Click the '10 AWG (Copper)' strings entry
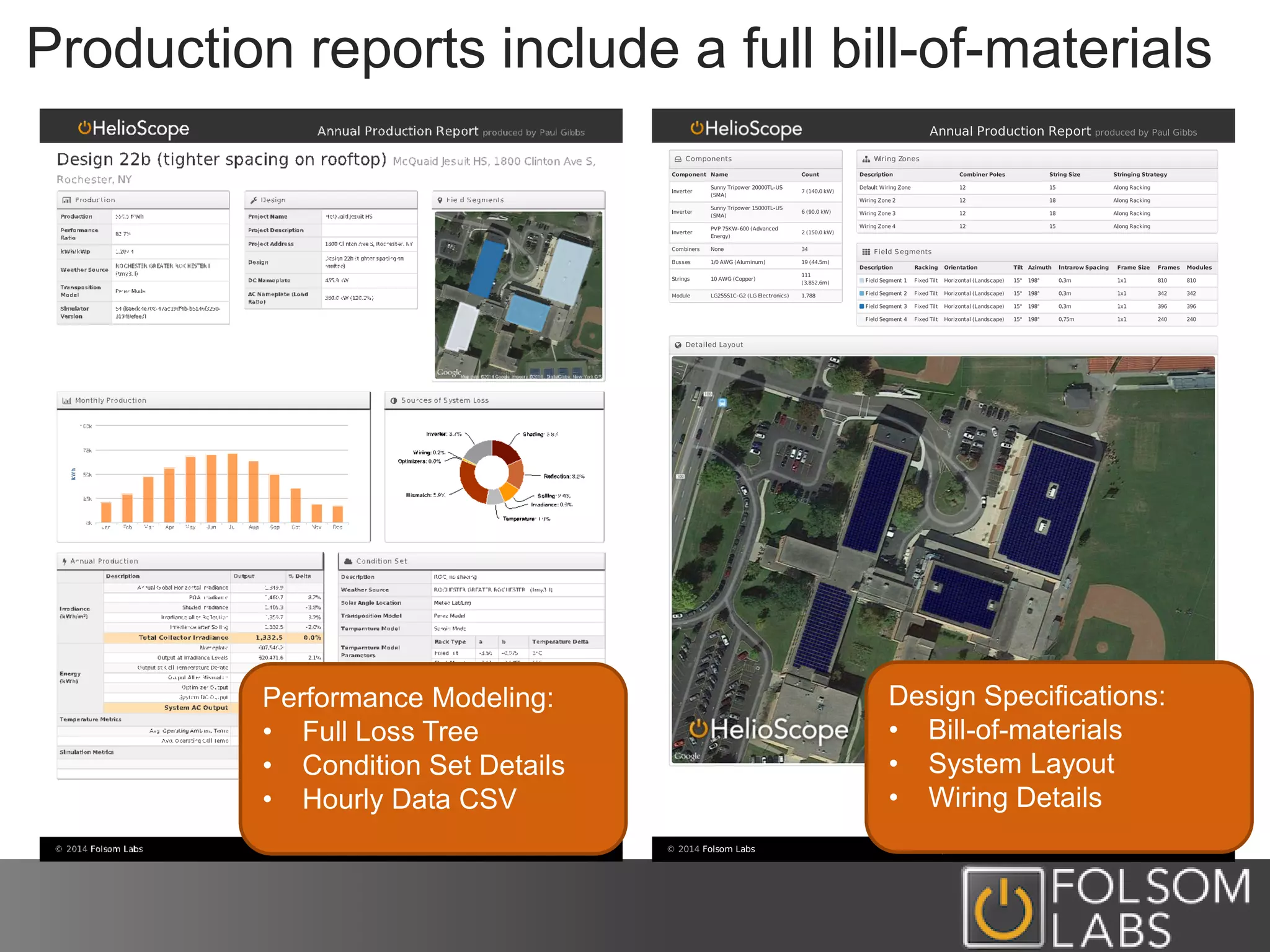The width and height of the screenshot is (1270, 952). (x=733, y=279)
